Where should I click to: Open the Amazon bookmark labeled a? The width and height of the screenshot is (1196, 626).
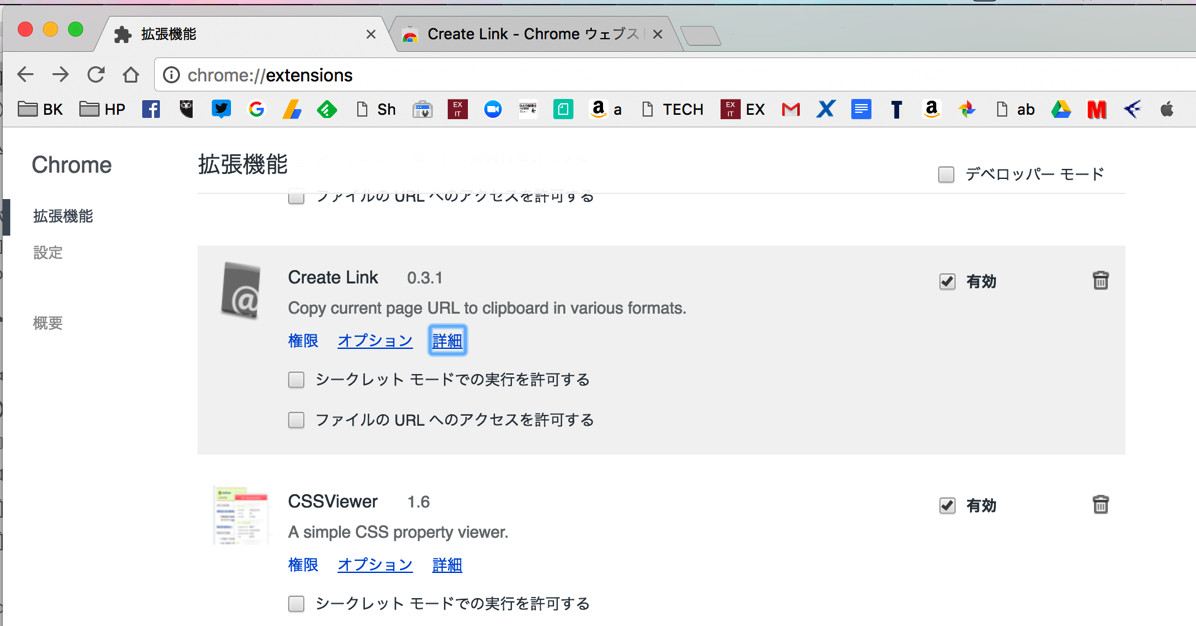pyautogui.click(x=606, y=109)
